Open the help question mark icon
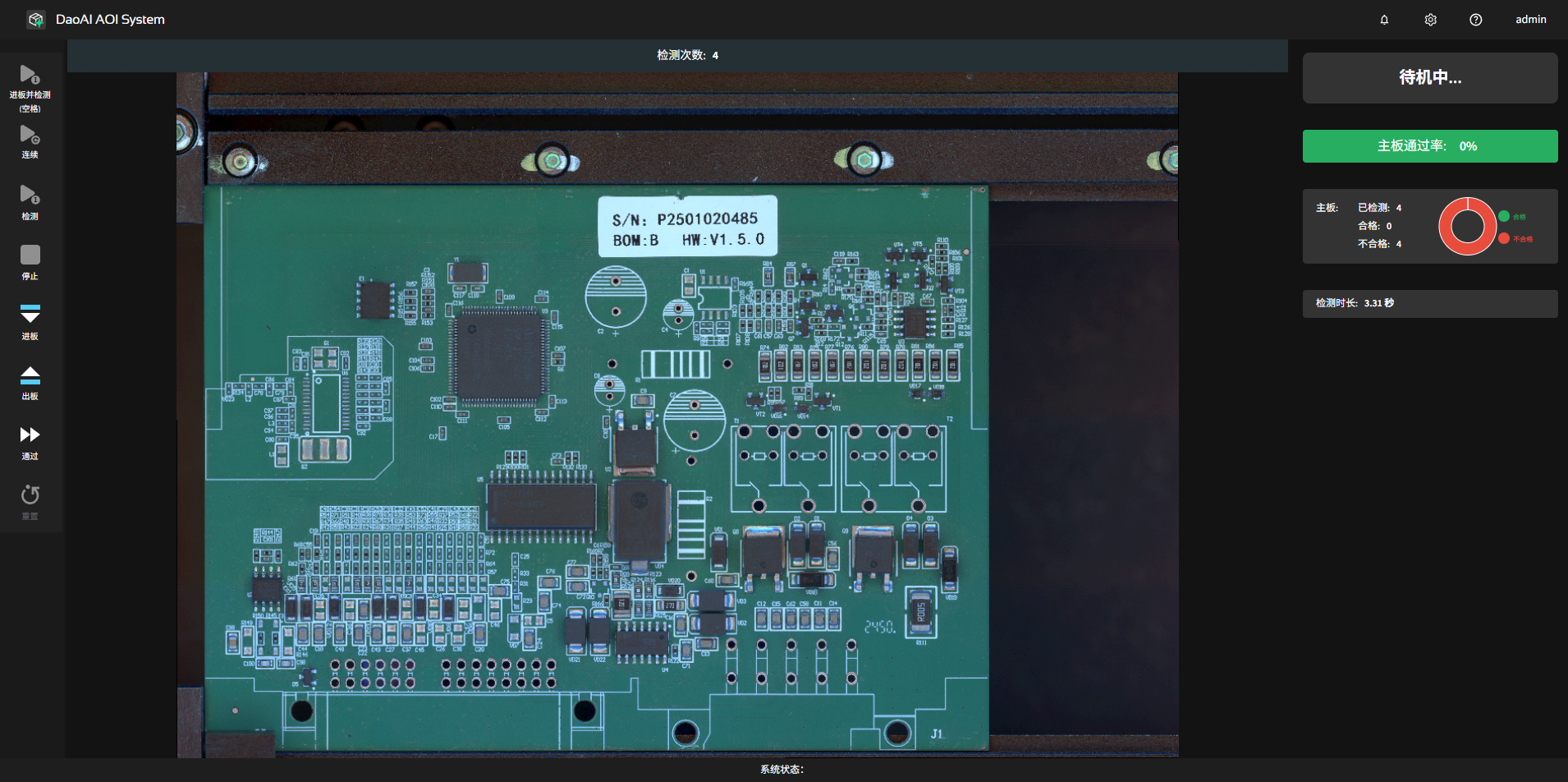The height and width of the screenshot is (782, 1568). [1475, 20]
